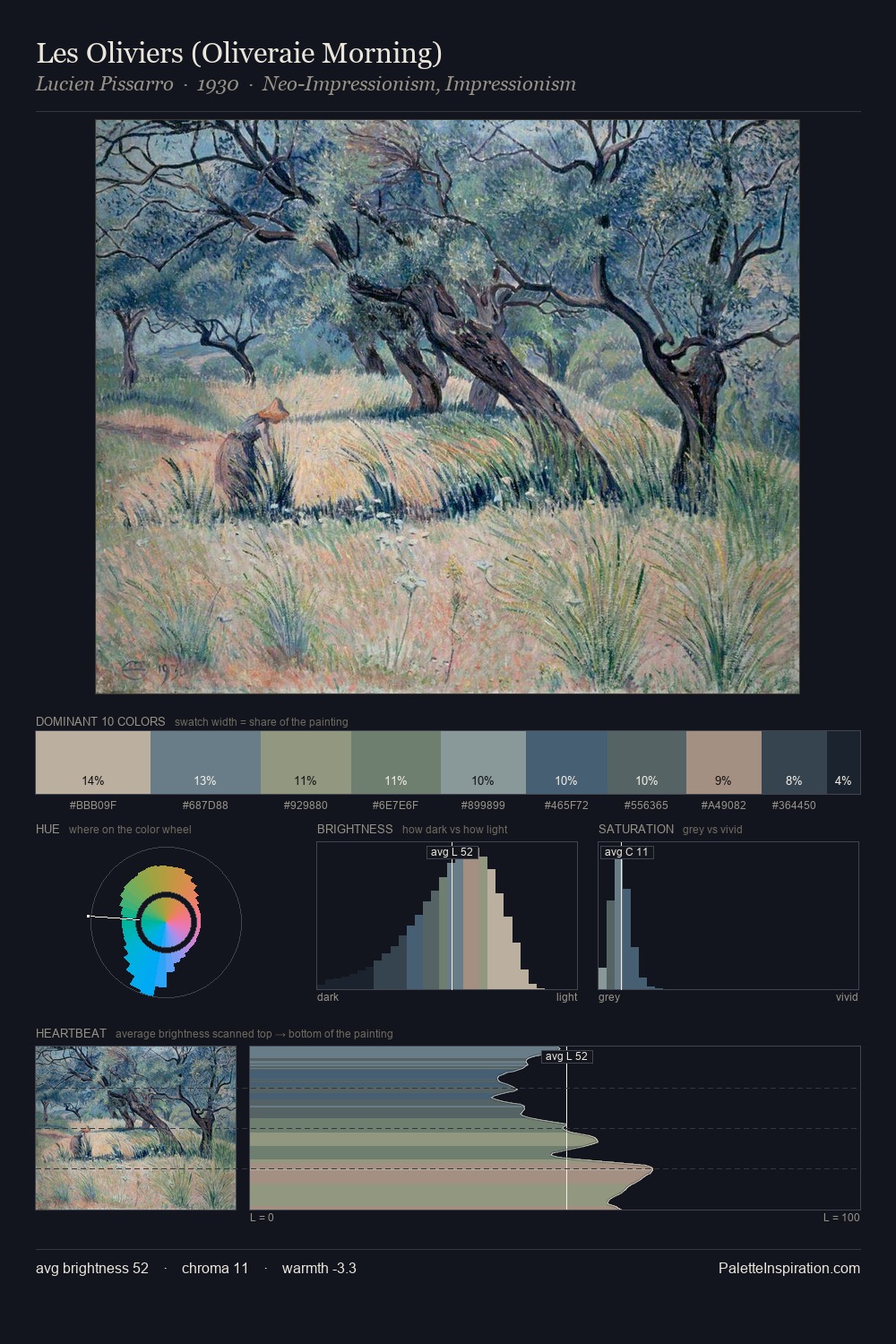Select the 13% slate blue swatch
896x1344 pixels.
[205, 762]
